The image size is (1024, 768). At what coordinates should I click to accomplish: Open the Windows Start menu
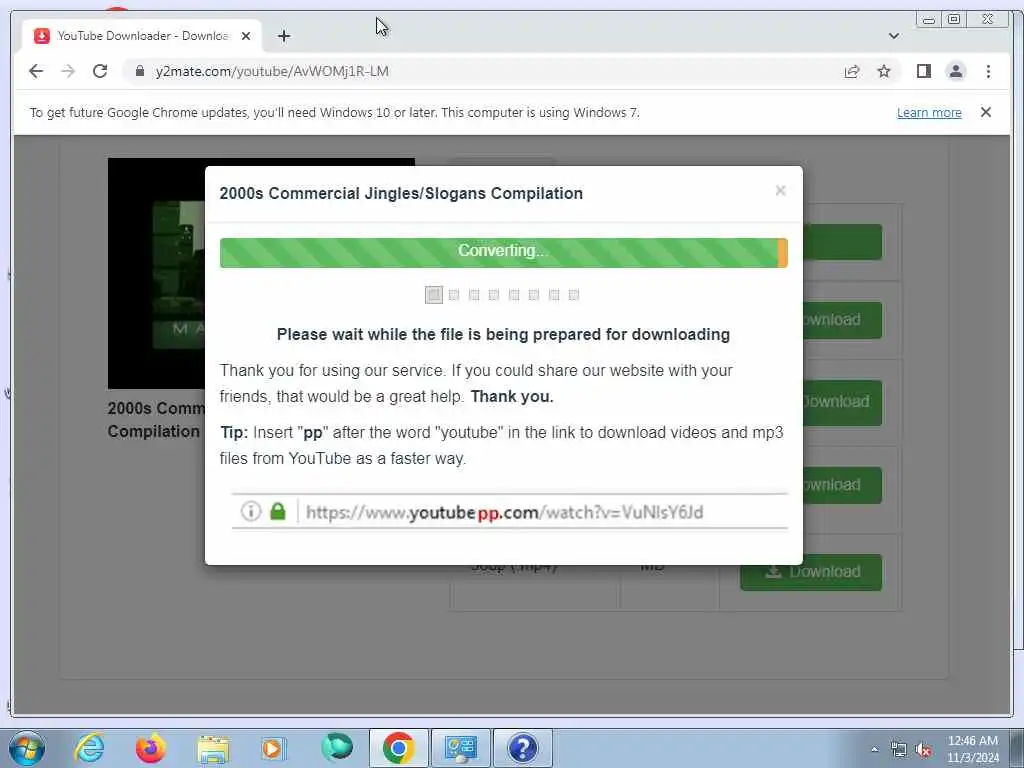27,748
